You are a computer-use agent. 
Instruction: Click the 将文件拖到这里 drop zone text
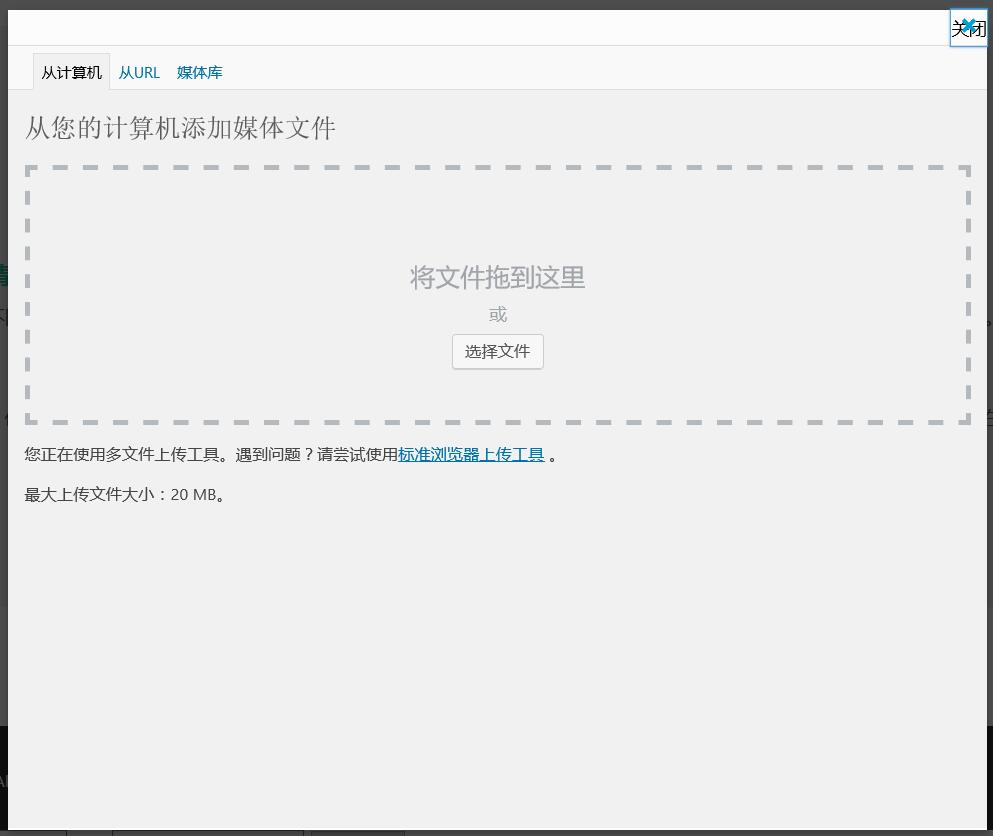click(x=497, y=278)
